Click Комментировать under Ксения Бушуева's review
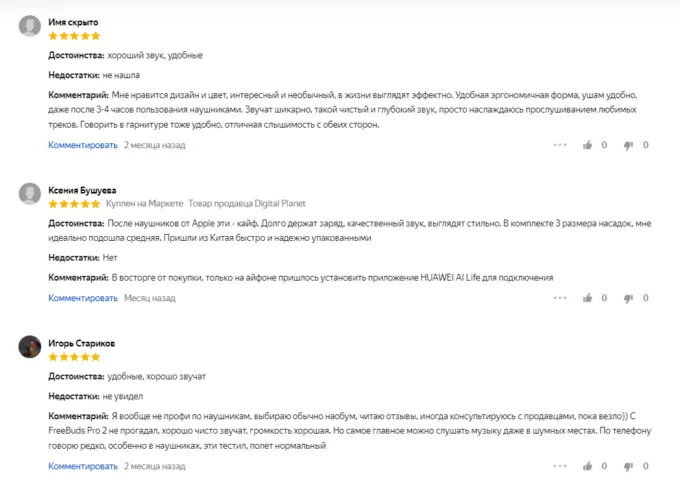The width and height of the screenshot is (680, 494). 83,298
